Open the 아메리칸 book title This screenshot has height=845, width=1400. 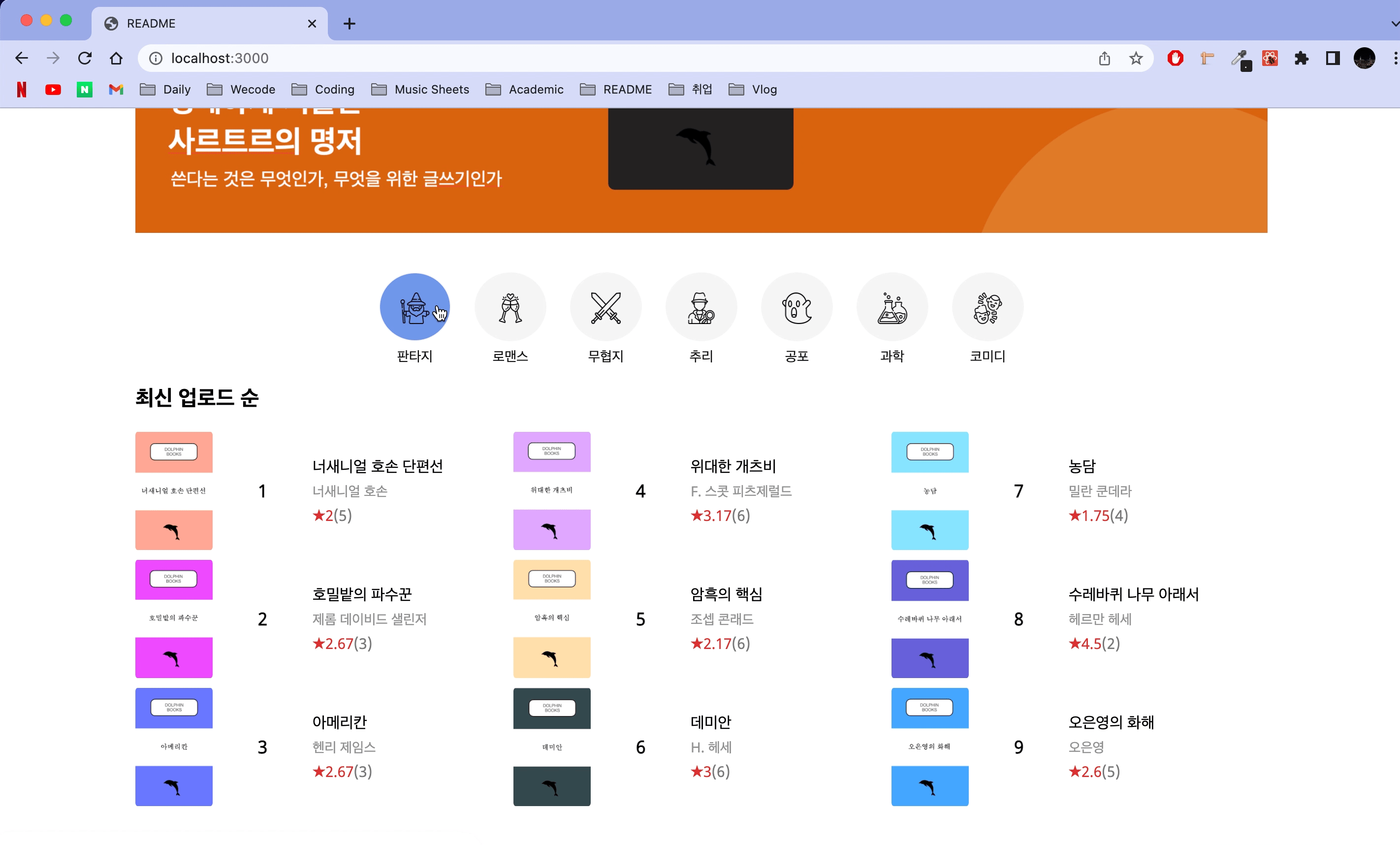(339, 722)
